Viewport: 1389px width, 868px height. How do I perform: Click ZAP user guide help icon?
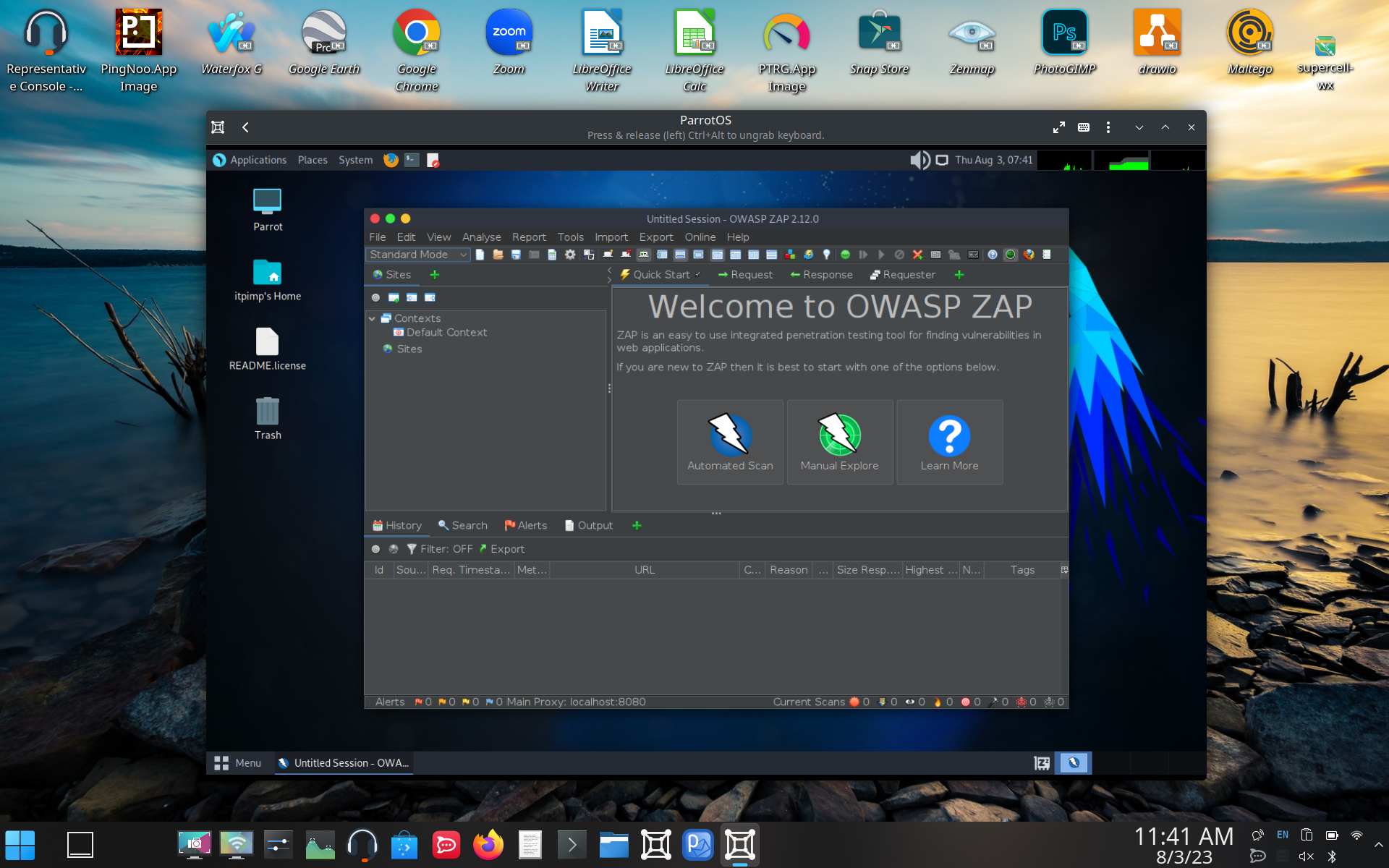point(992,255)
